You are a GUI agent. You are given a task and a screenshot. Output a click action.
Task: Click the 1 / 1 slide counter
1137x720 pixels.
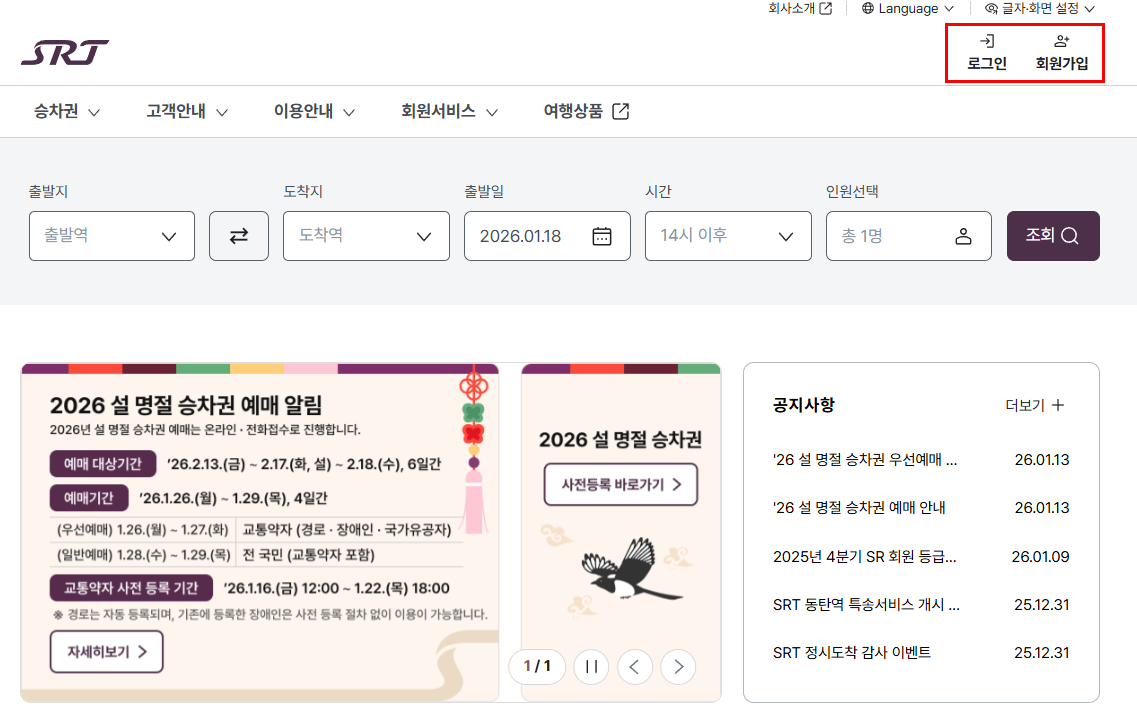point(537,666)
